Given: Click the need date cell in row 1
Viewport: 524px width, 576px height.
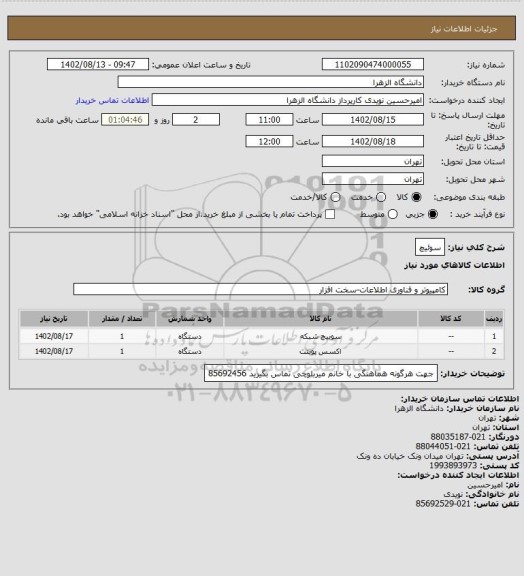Looking at the screenshot, I should tap(54, 336).
